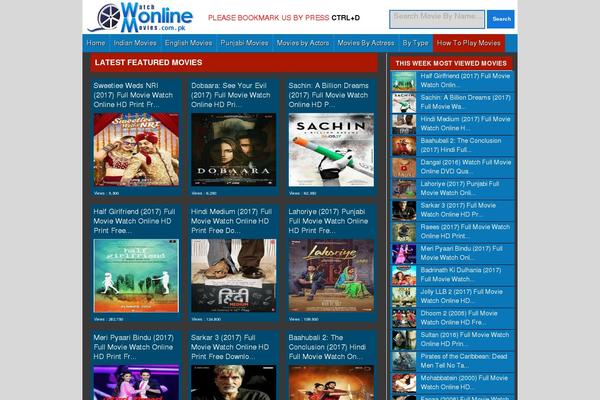This screenshot has height=400, width=600.
Task: Open Hindi Medium in most viewed list
Action: 465,124
